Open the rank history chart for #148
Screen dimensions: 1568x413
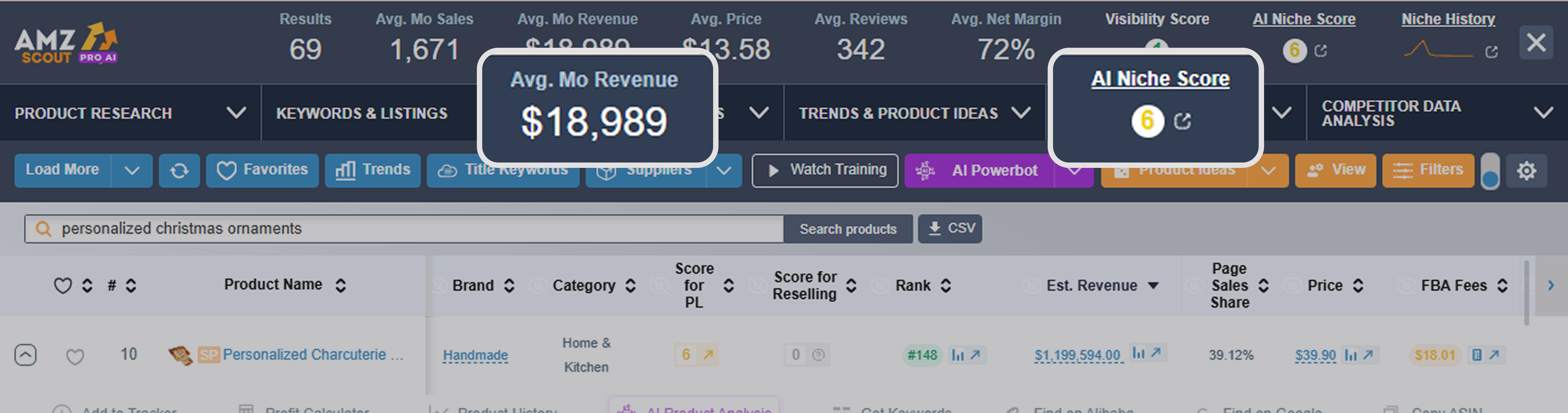click(957, 355)
